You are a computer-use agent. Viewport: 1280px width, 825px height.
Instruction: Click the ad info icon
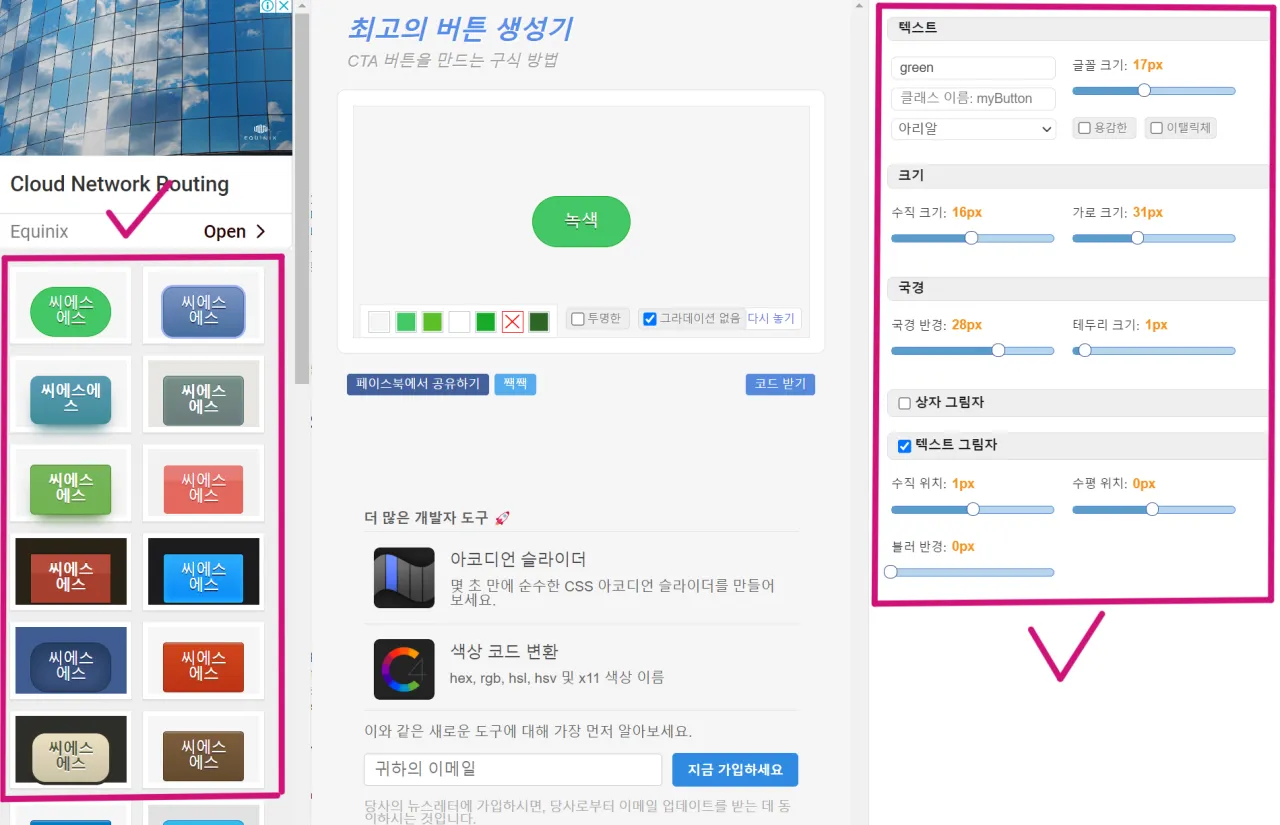point(267,6)
